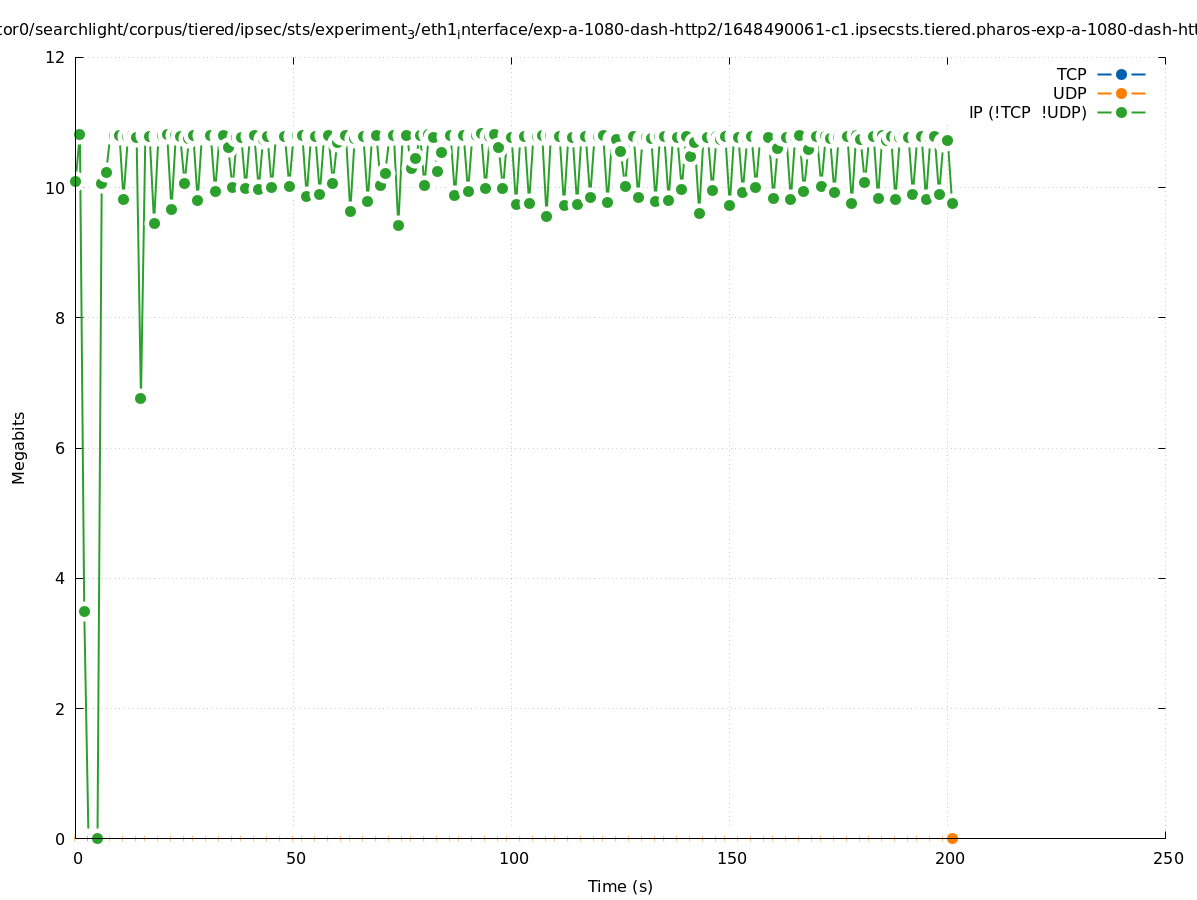Click the green data point at zero Megabits
Image resolution: width=1197 pixels, height=900 pixels.
tap(97, 838)
